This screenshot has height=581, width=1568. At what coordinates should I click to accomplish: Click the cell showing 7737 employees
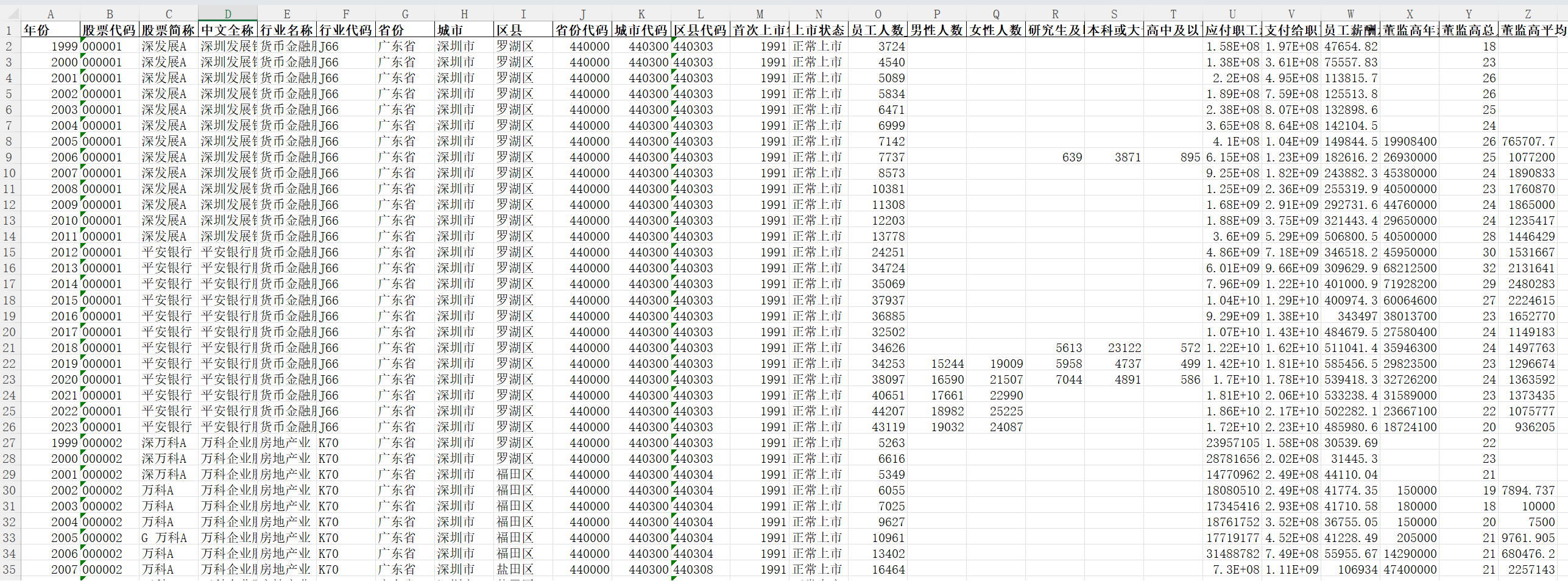(878, 157)
